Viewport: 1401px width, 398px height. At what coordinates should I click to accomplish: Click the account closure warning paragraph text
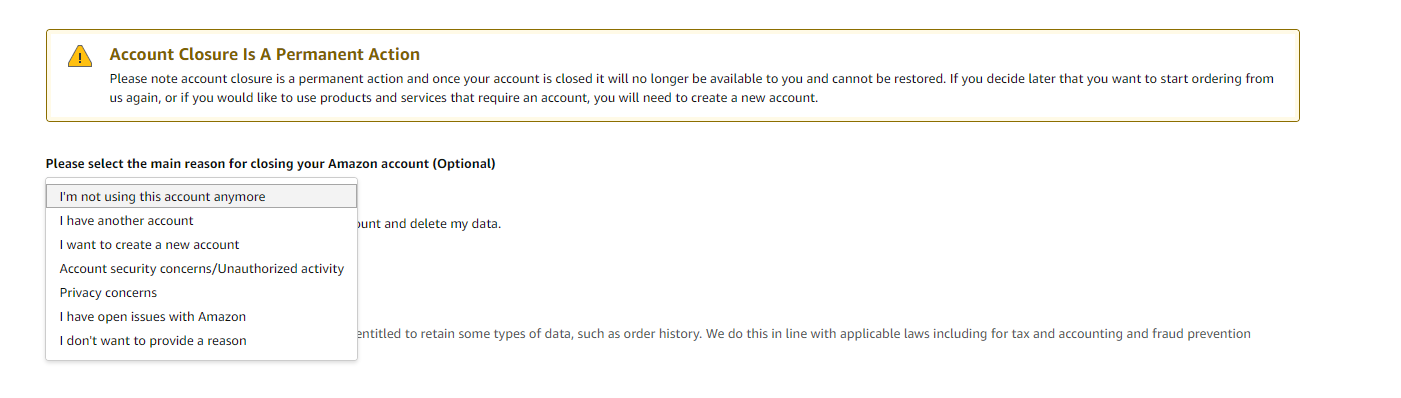(691, 89)
